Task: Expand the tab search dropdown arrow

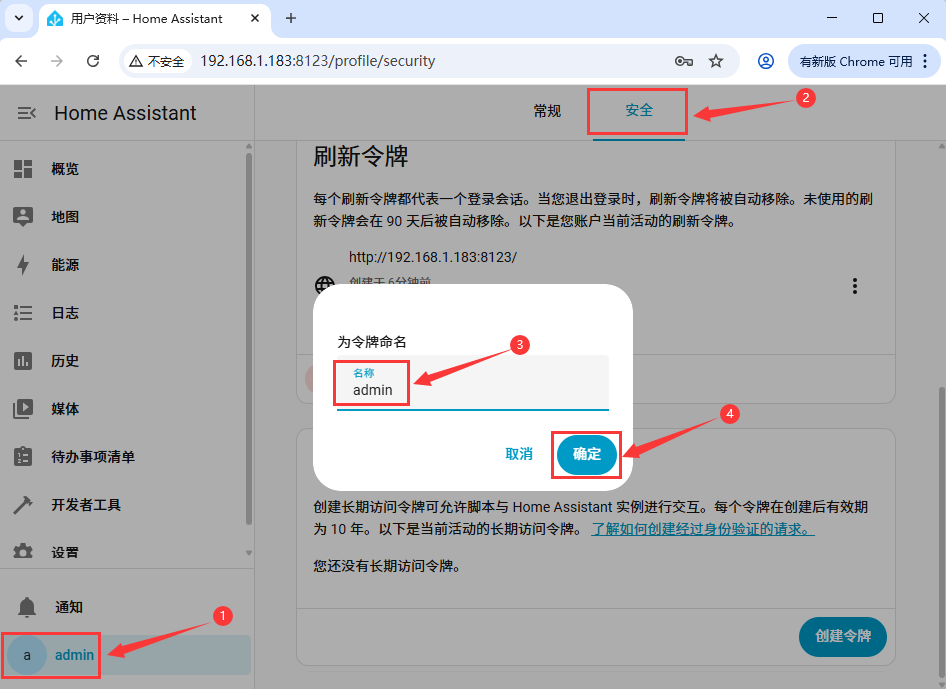Action: click(x=19, y=18)
